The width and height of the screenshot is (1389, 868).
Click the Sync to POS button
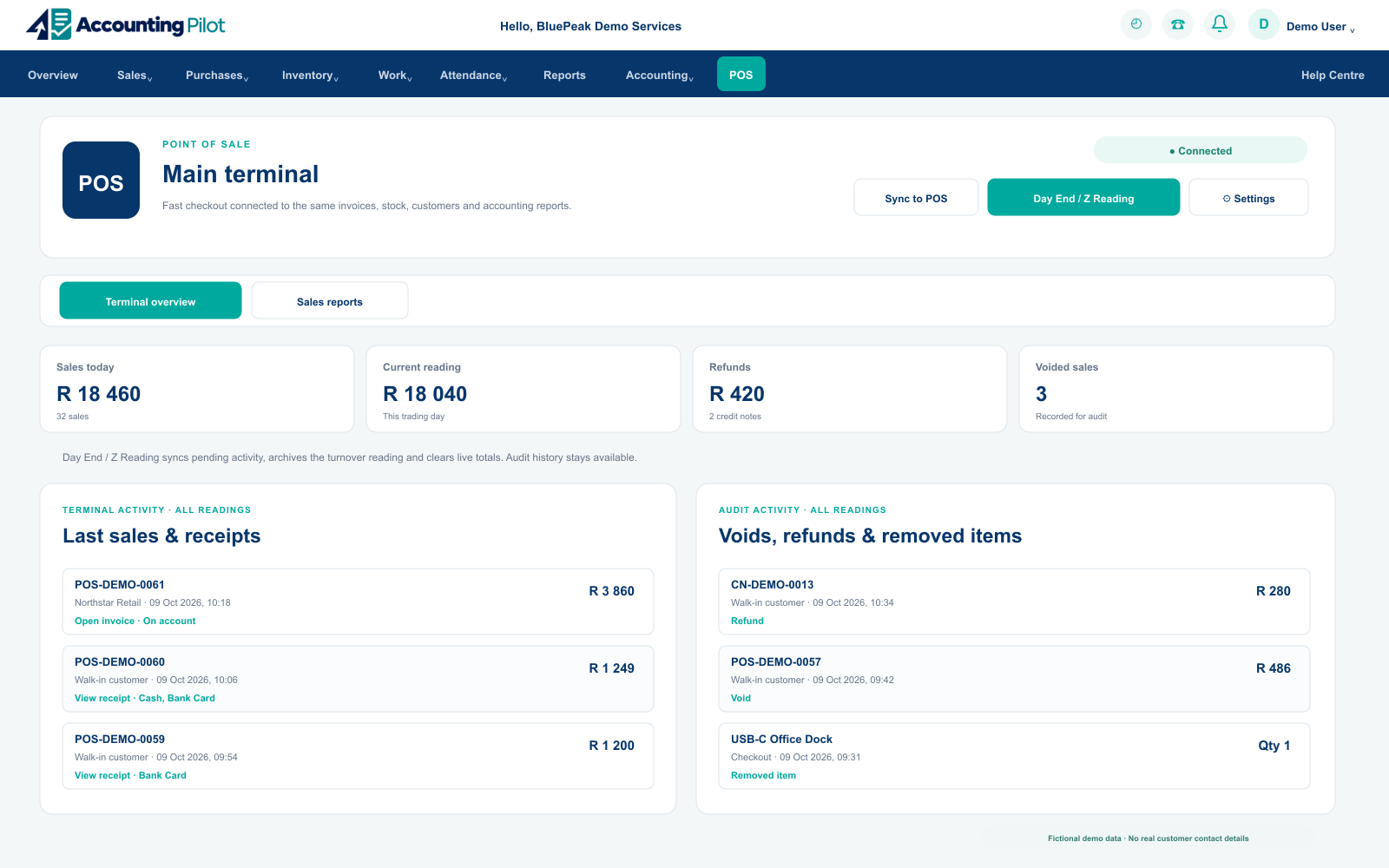[x=916, y=197]
